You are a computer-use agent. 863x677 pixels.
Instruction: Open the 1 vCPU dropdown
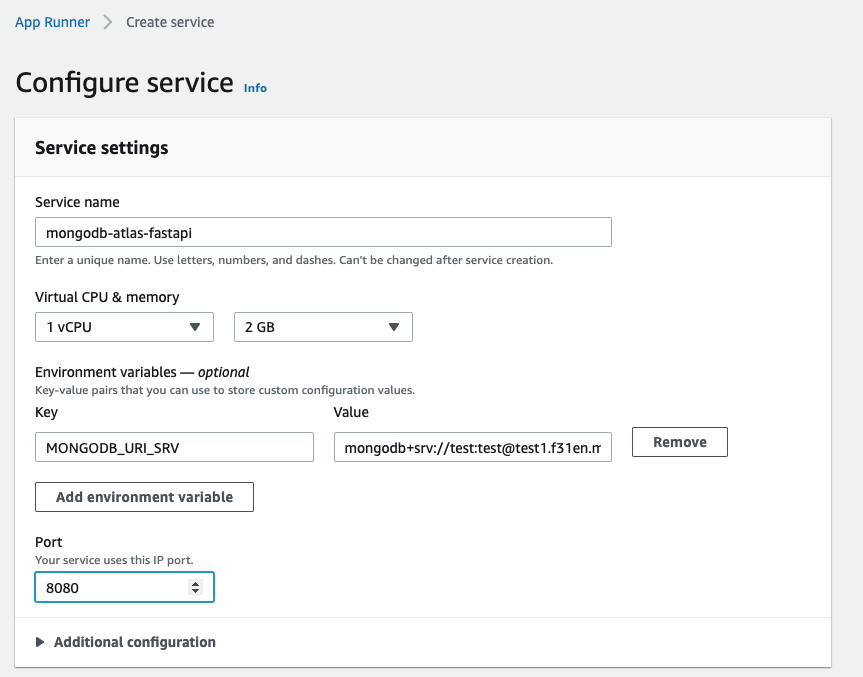point(110,327)
